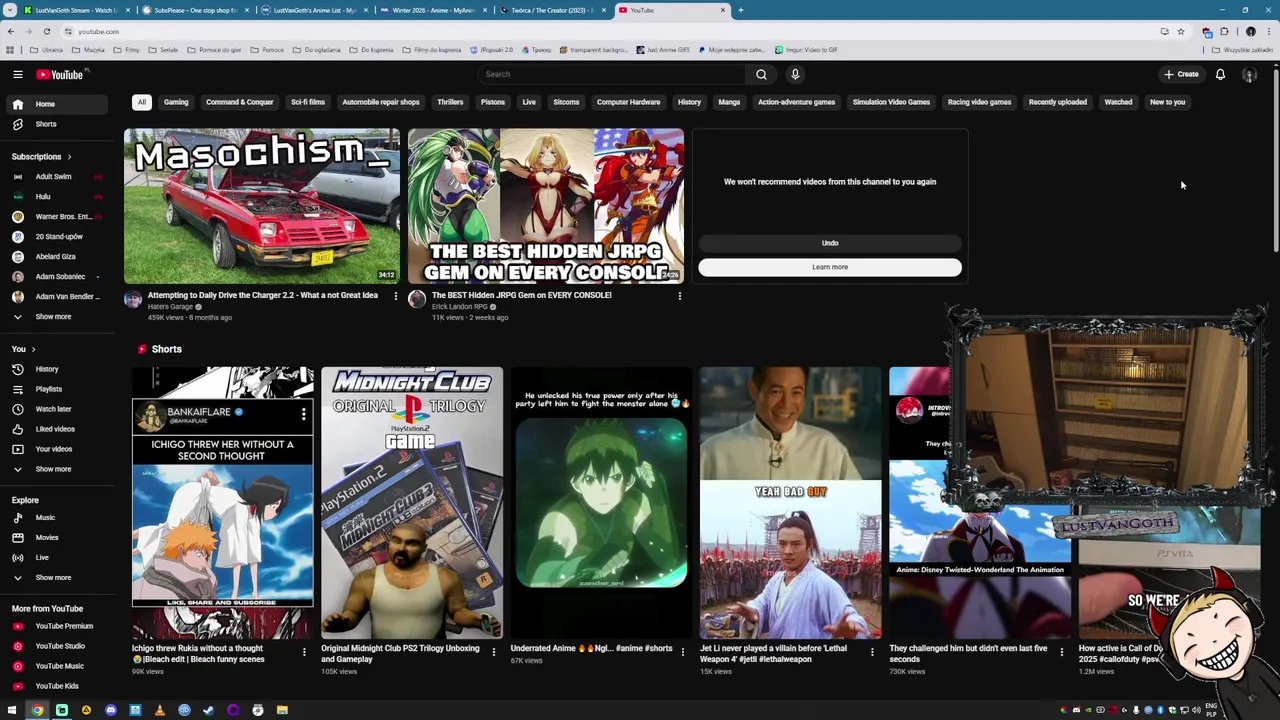
Task: Select the Pistons chip
Action: coord(493,102)
